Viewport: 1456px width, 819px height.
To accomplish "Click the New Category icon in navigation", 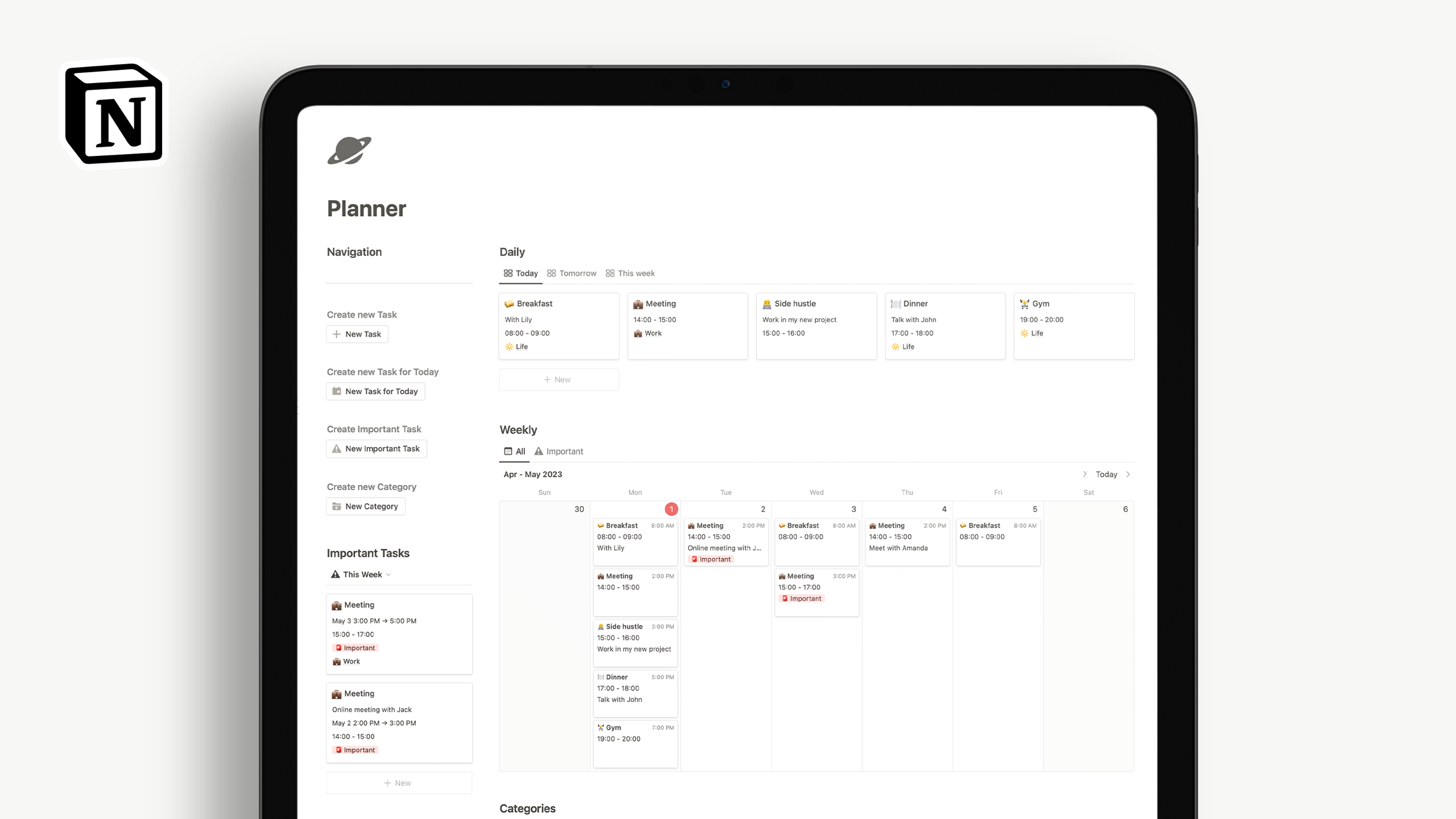I will 337,506.
